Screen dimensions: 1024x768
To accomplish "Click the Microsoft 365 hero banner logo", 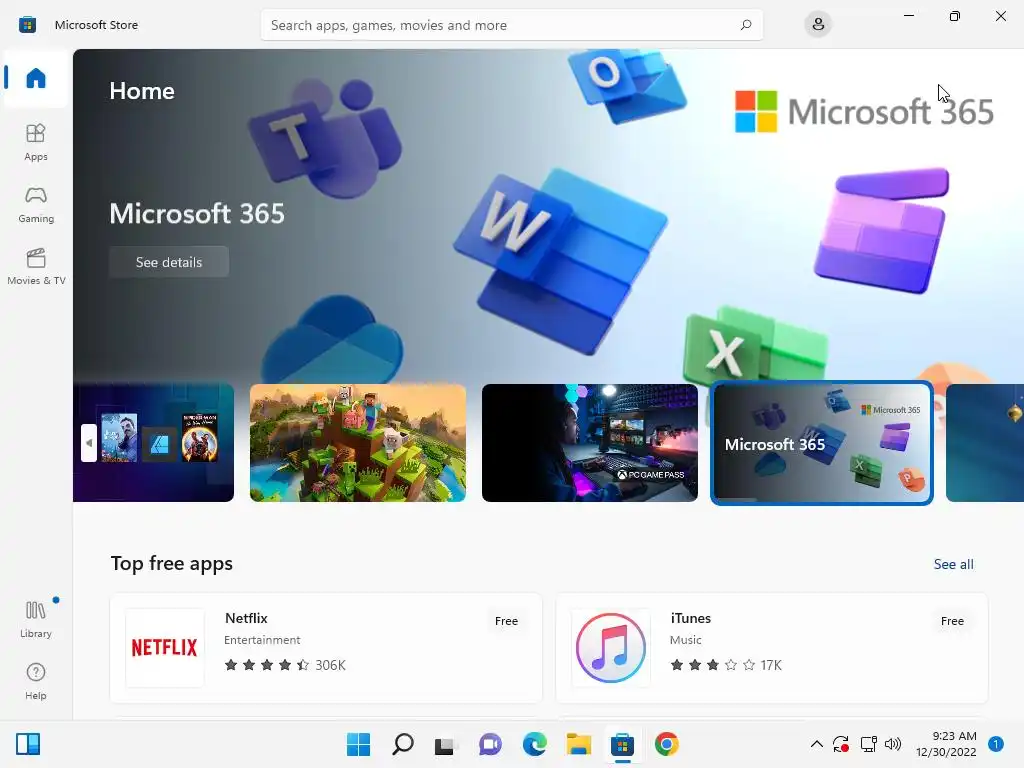I will tap(864, 112).
